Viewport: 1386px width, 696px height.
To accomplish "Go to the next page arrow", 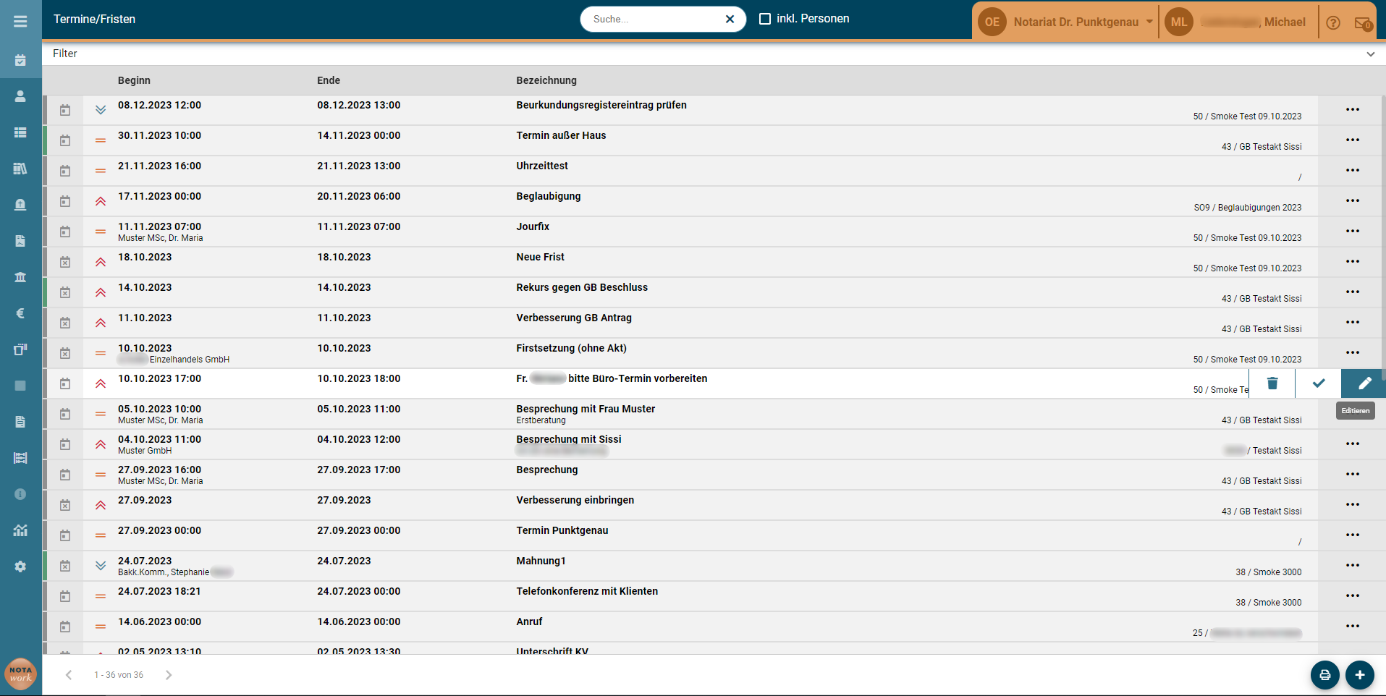I will point(169,675).
